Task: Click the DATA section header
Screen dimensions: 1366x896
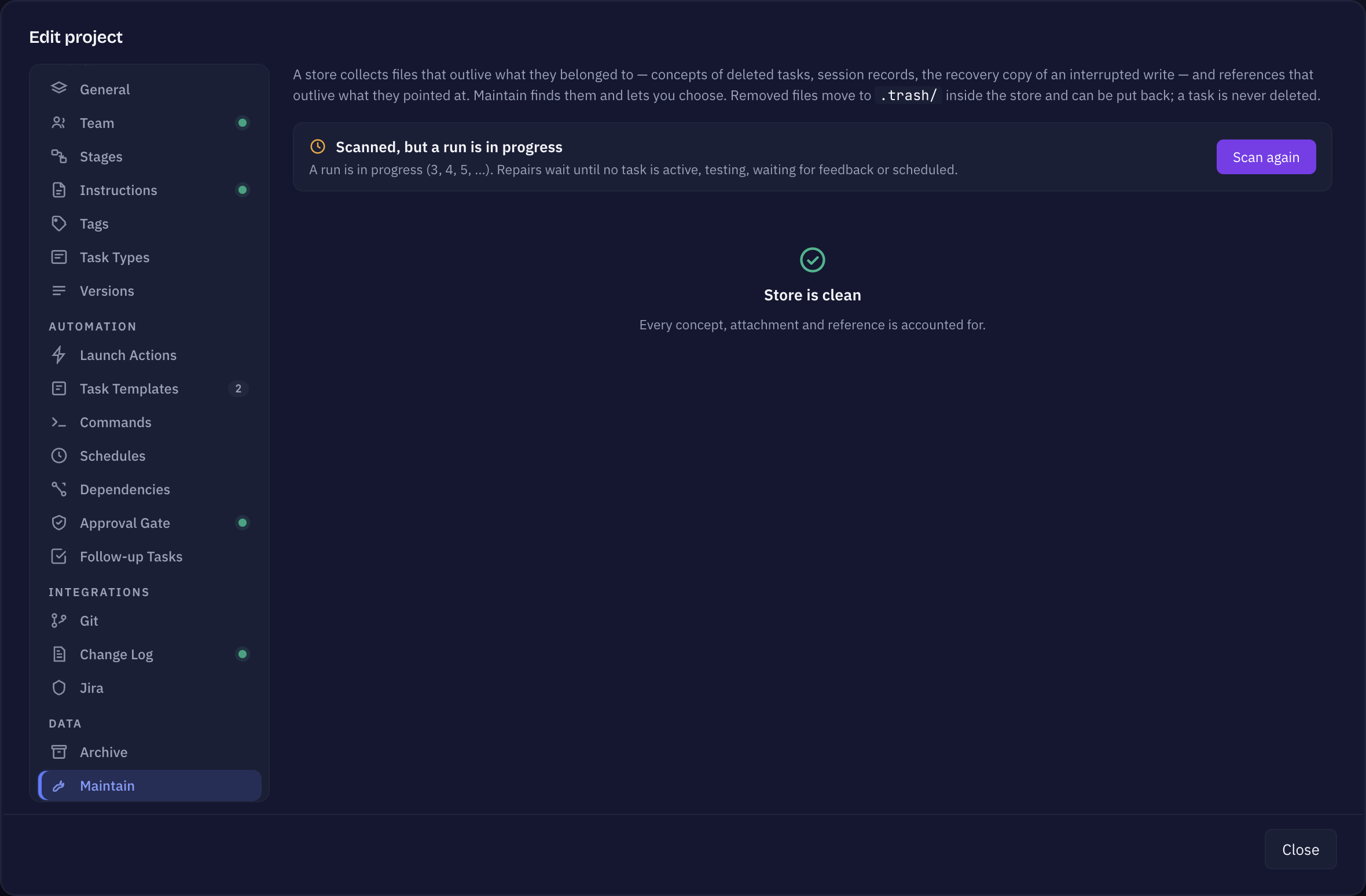Action: pyautogui.click(x=65, y=724)
